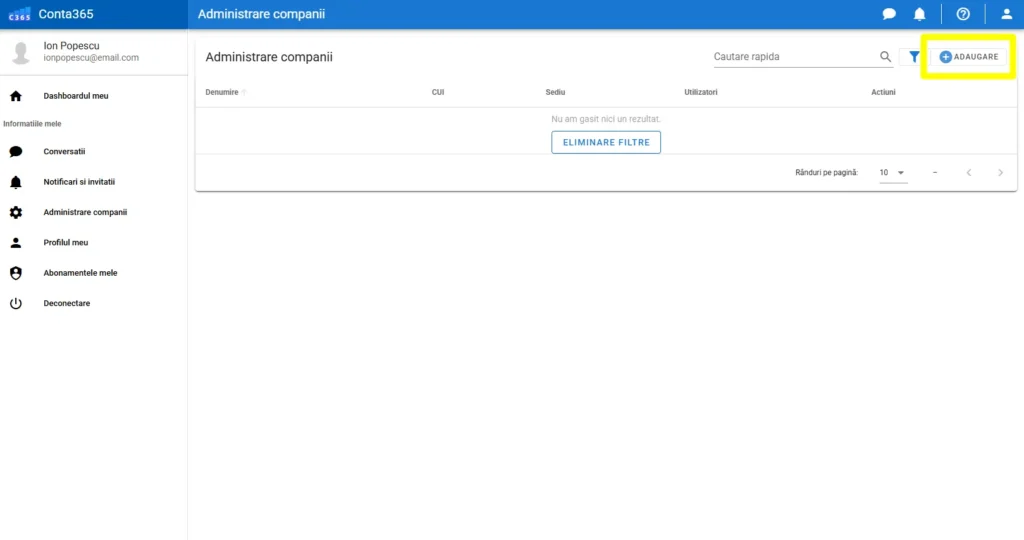Go to Dashboardul meu
Image resolution: width=1024 pixels, height=540 pixels.
pos(76,96)
